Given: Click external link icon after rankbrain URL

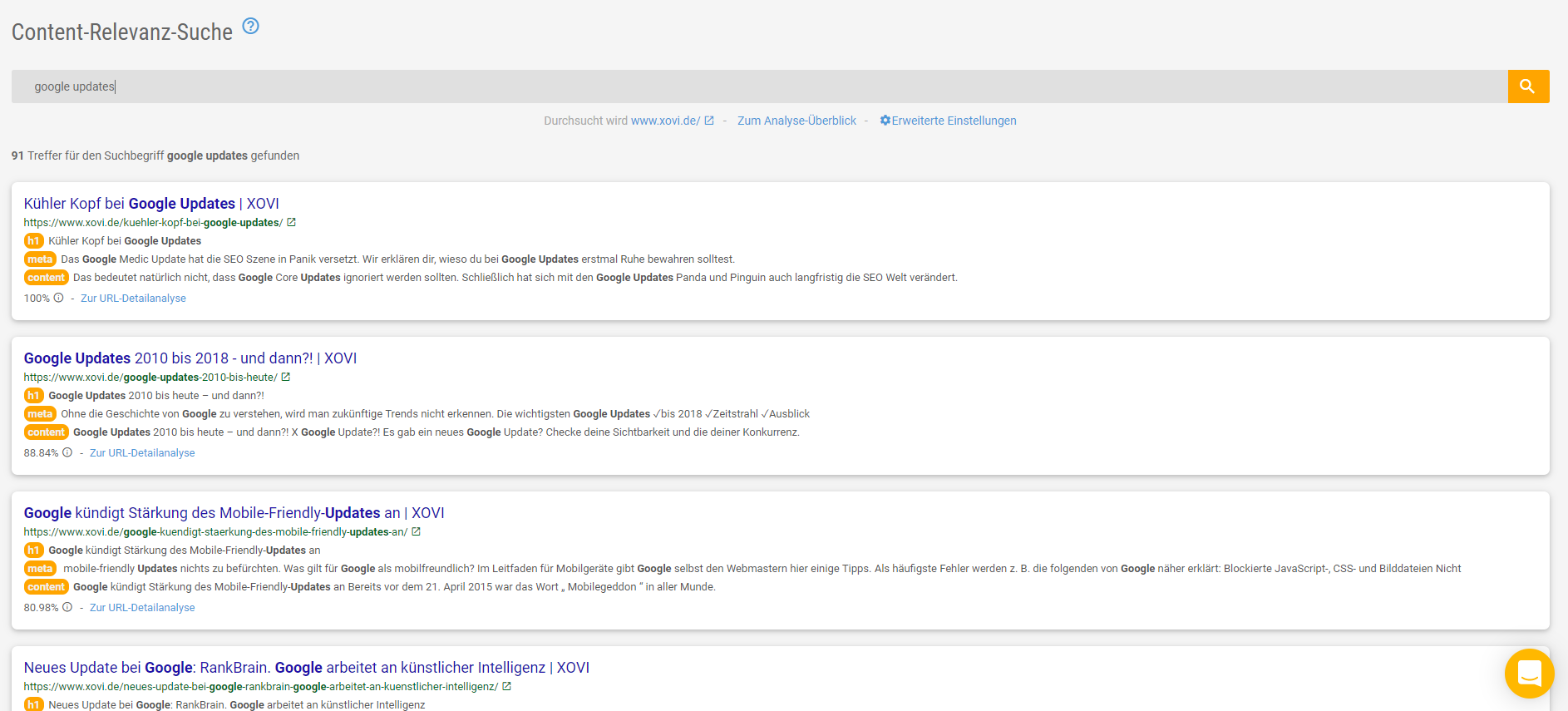Looking at the screenshot, I should pos(507,686).
